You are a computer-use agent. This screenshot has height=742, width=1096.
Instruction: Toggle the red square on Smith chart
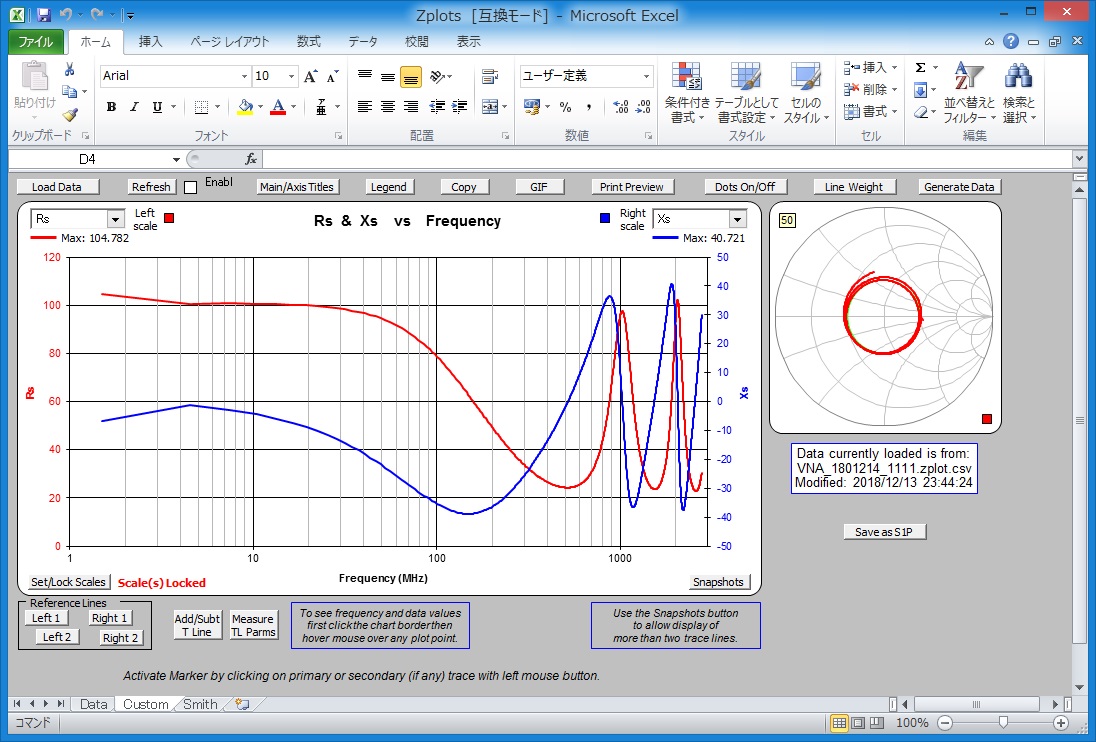(x=987, y=419)
